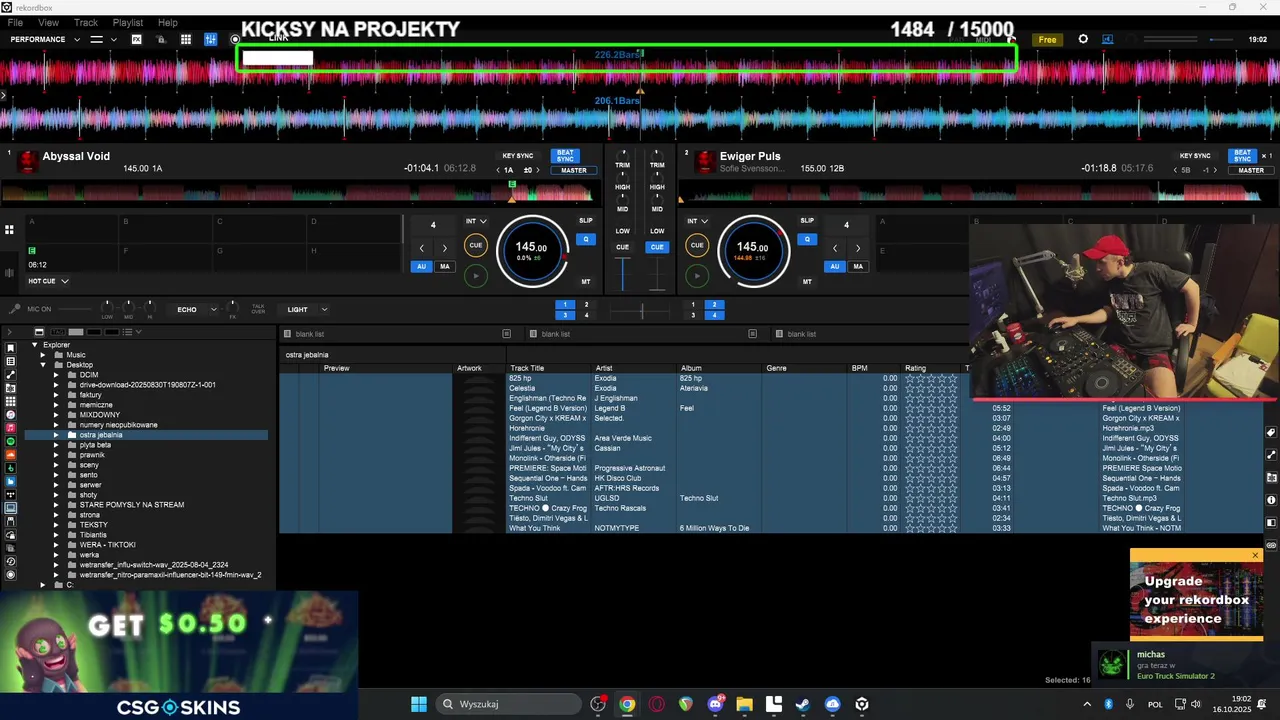Show the deck 1 pad grid view

(9, 229)
